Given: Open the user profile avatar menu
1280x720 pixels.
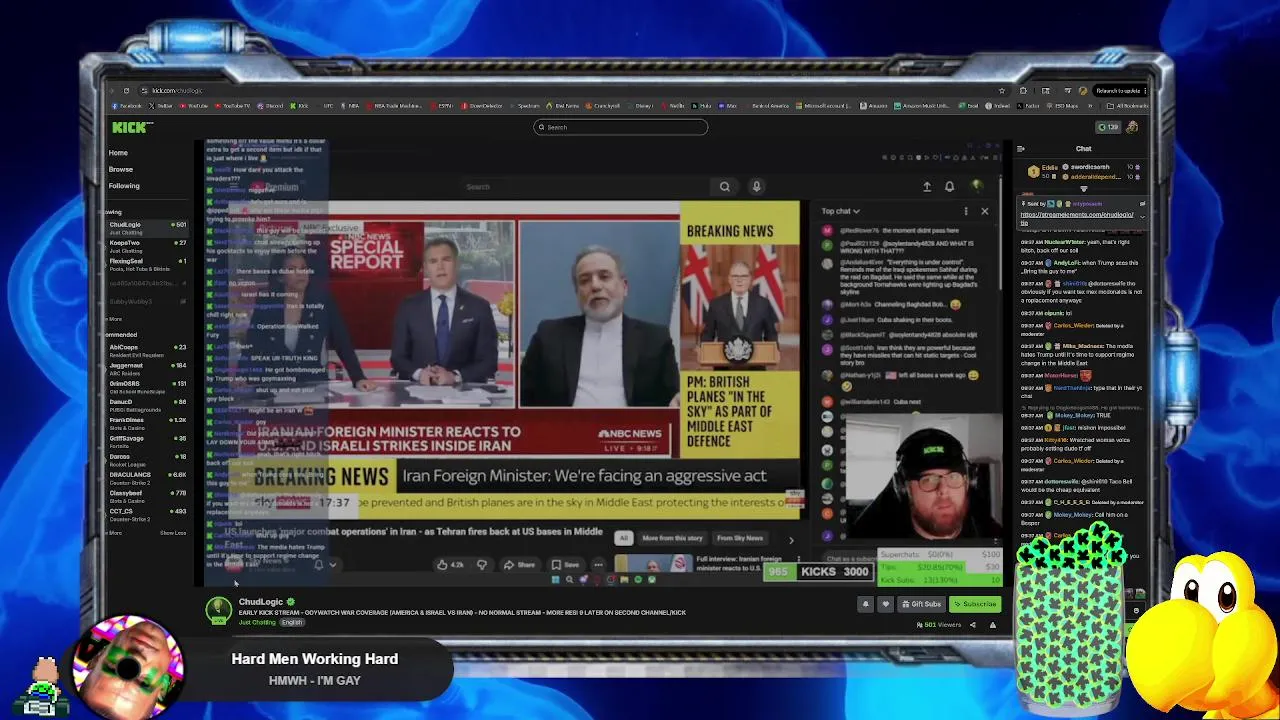Looking at the screenshot, I should pyautogui.click(x=1132, y=127).
